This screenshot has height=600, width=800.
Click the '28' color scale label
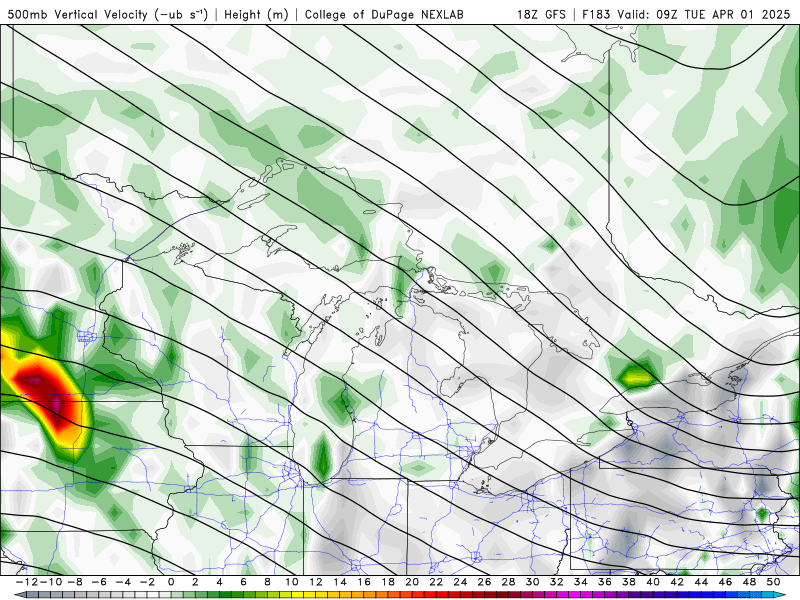pos(508,582)
